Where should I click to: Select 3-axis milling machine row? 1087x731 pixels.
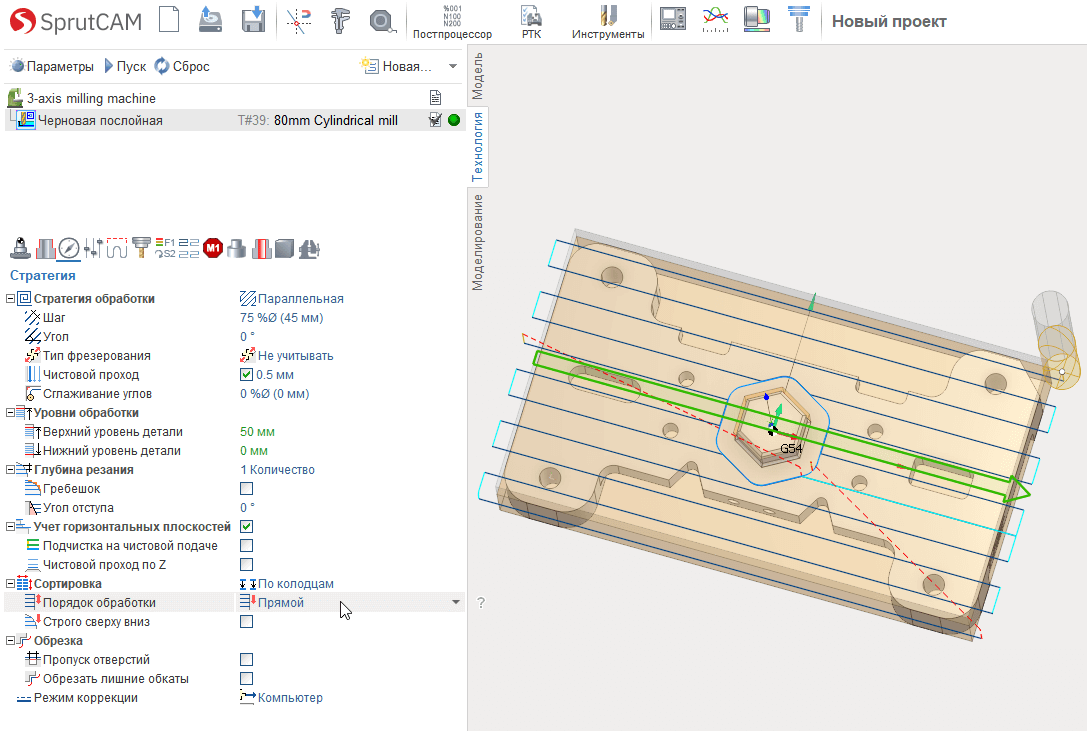234,98
